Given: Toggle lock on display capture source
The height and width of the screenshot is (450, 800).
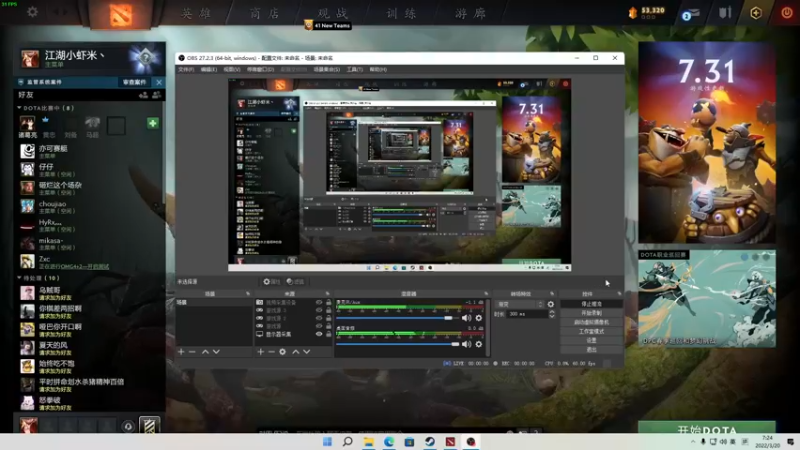Looking at the screenshot, I should click(x=328, y=334).
